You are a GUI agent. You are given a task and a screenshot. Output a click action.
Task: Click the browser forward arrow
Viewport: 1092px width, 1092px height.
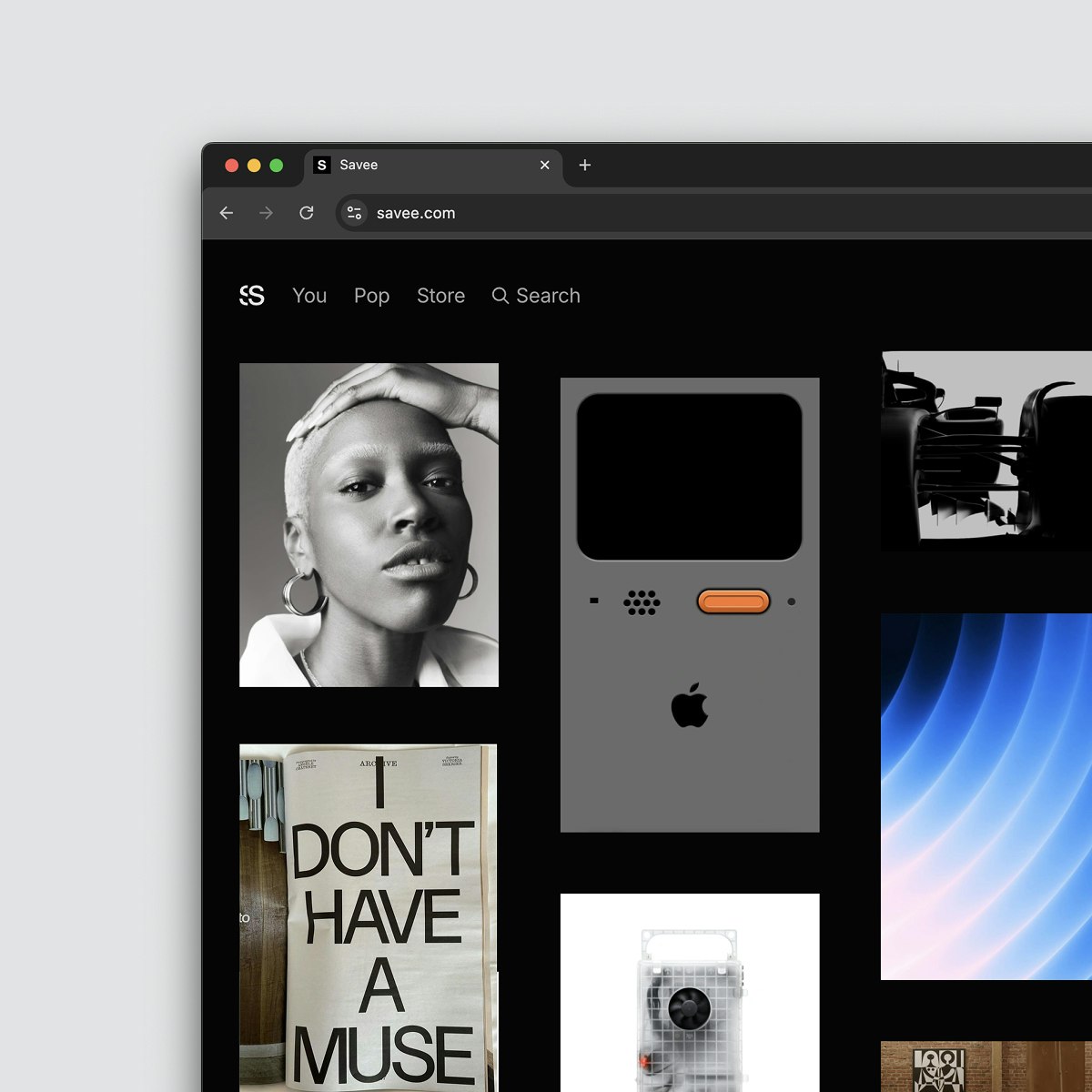click(266, 213)
